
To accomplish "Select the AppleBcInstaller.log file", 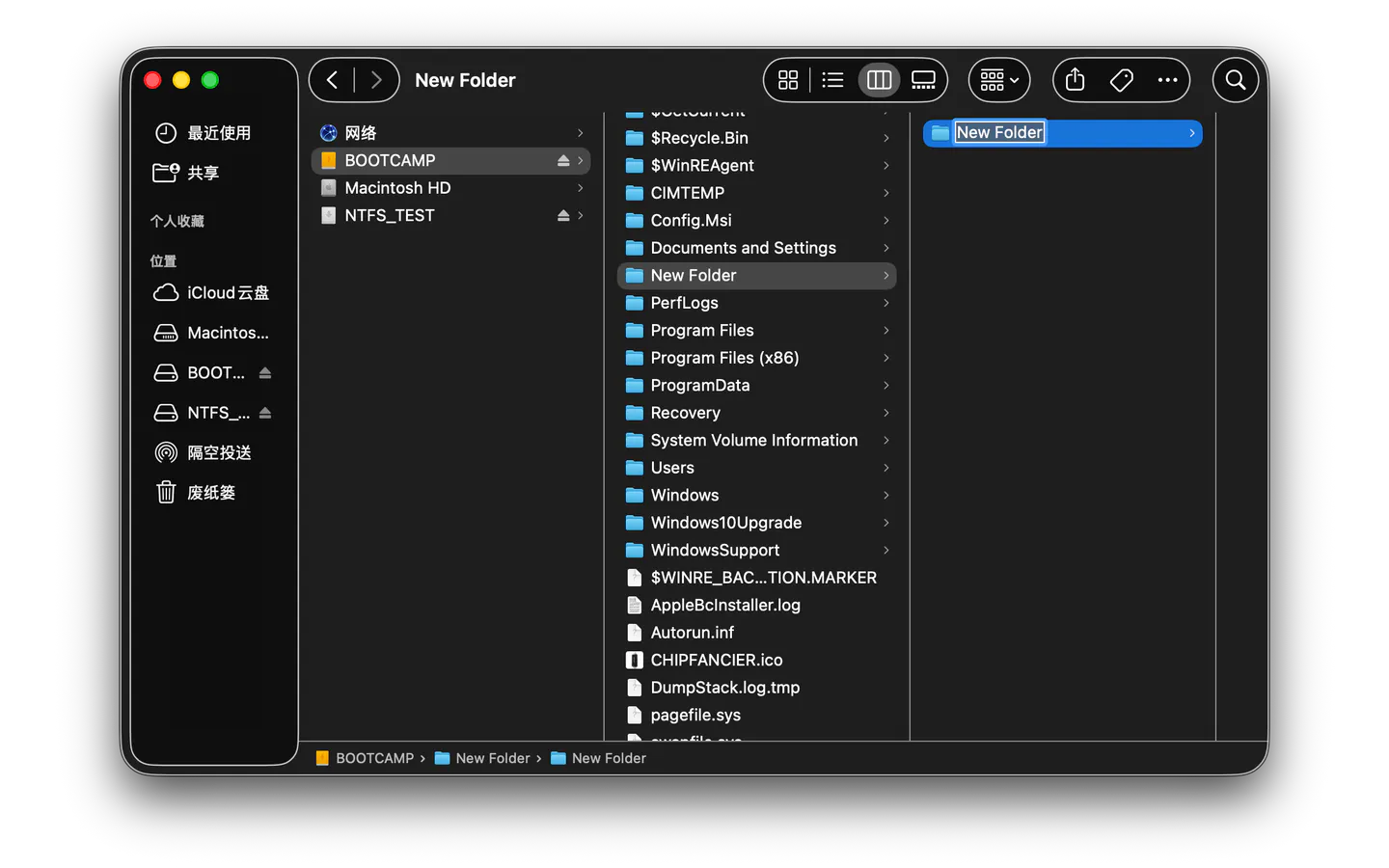I will (x=756, y=605).
